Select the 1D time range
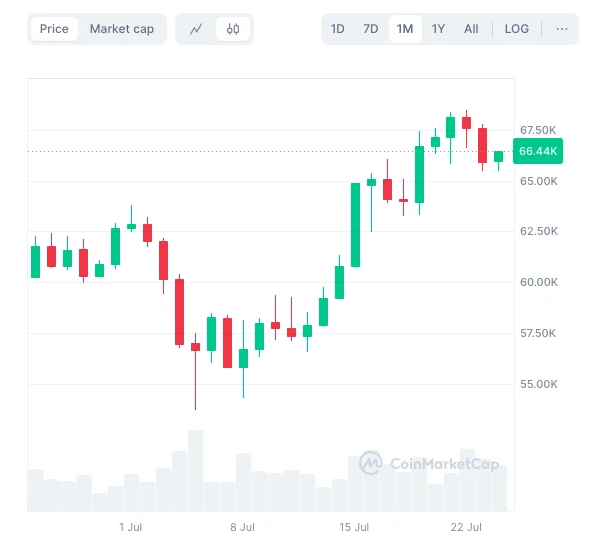Screen dimensions: 606x534 (x=338, y=29)
